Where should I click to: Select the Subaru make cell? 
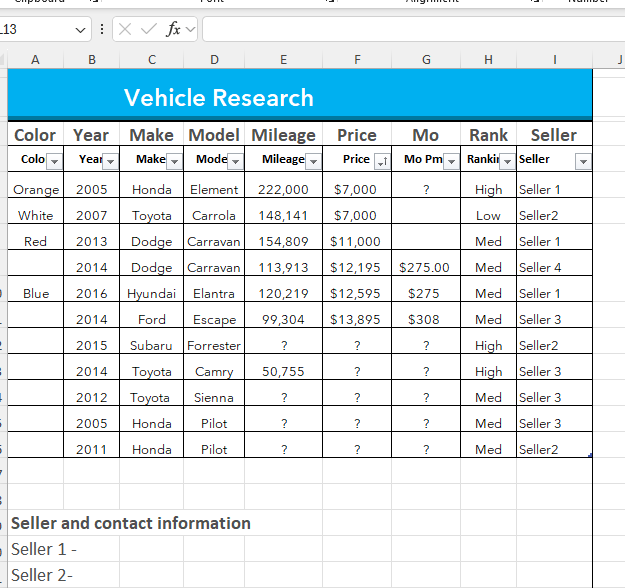[151, 341]
